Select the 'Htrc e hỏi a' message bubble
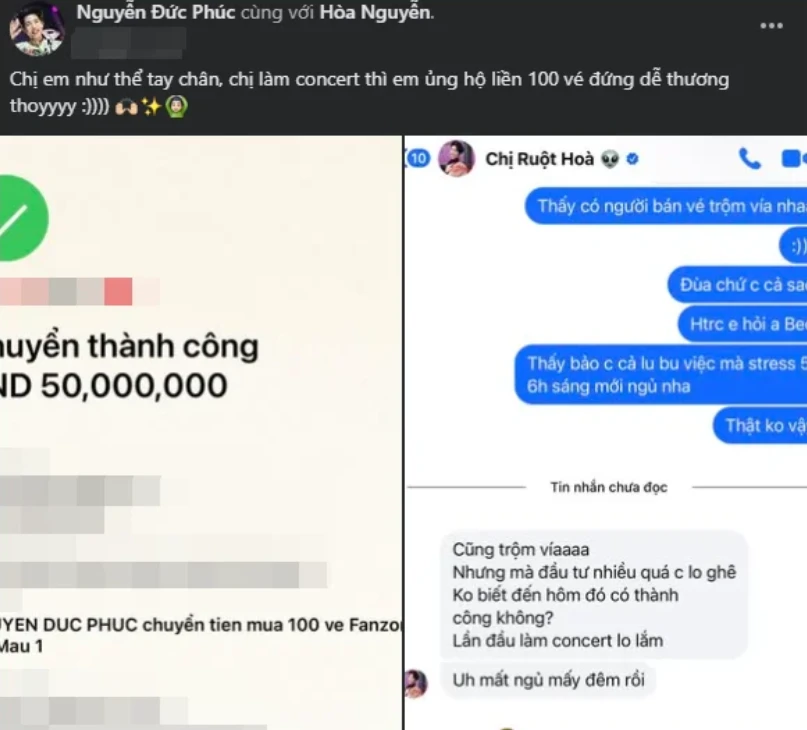Screen dimensions: 807x730 coord(742,324)
